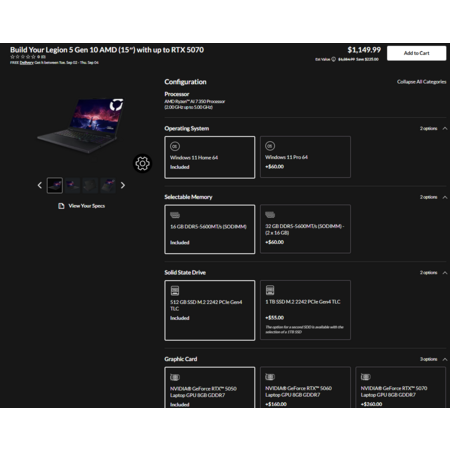This screenshot has height=450, width=450.
Task: Click Collapse All Categories link
Action: (421, 82)
